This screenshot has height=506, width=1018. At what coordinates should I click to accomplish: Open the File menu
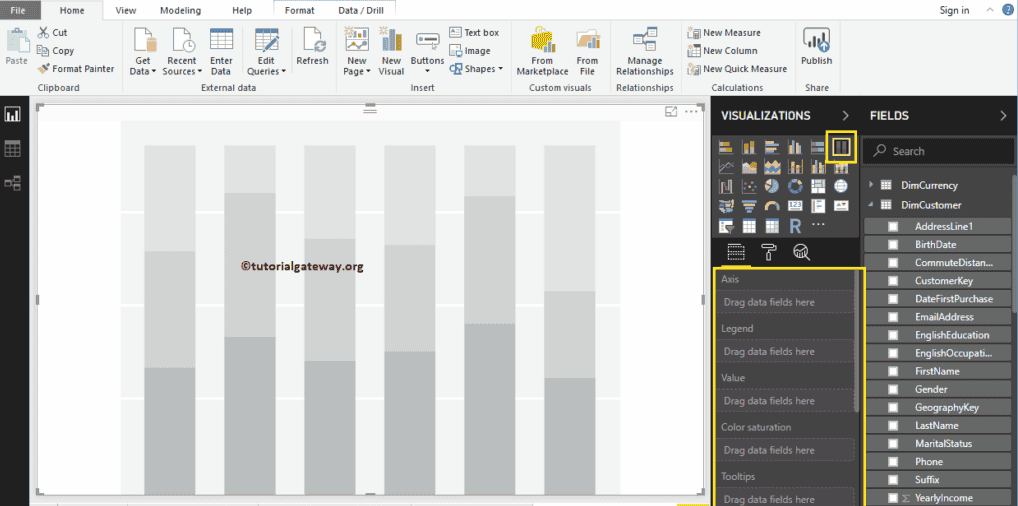tap(18, 10)
